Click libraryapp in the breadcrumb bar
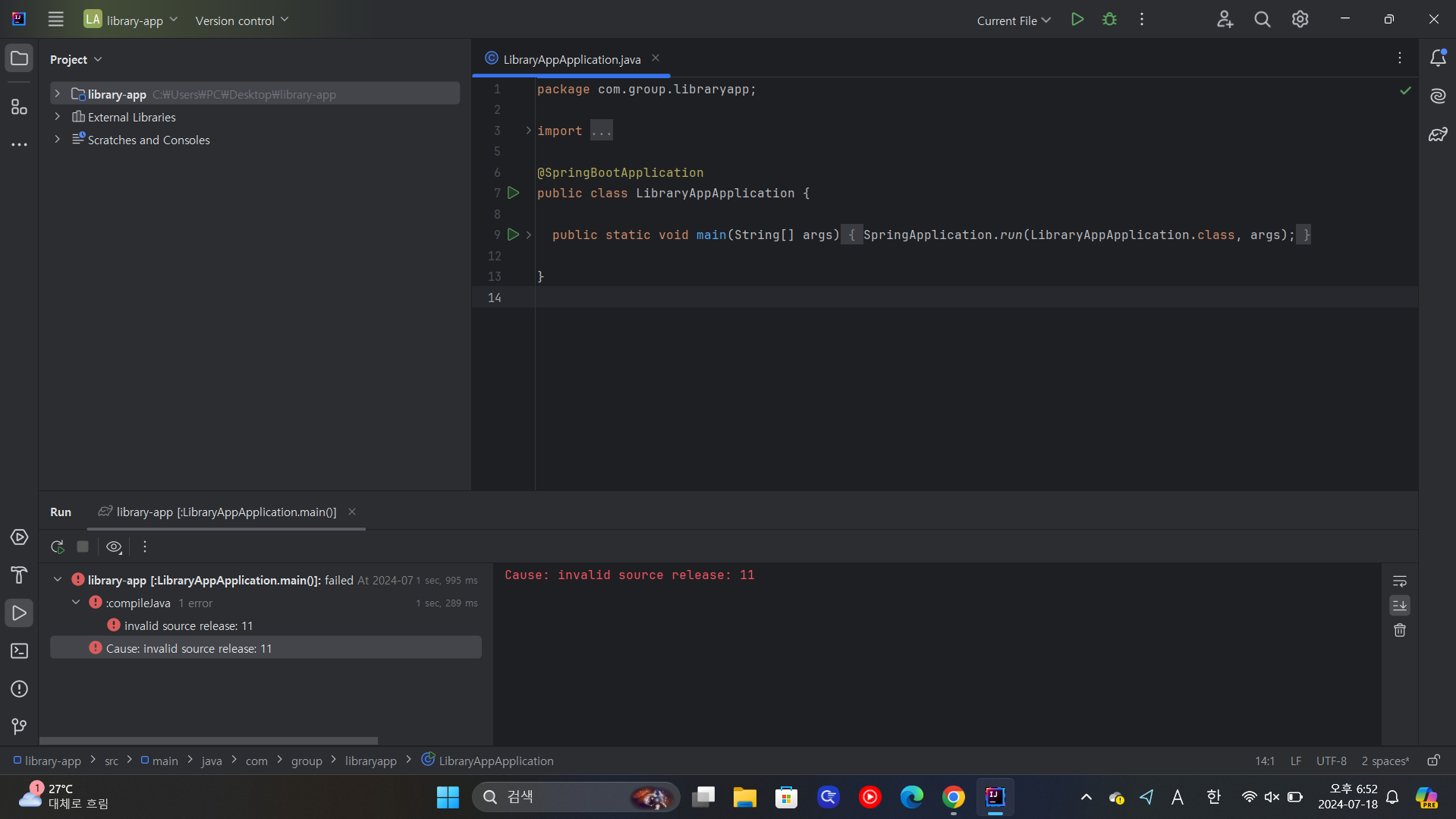Image resolution: width=1456 pixels, height=819 pixels. [x=370, y=761]
